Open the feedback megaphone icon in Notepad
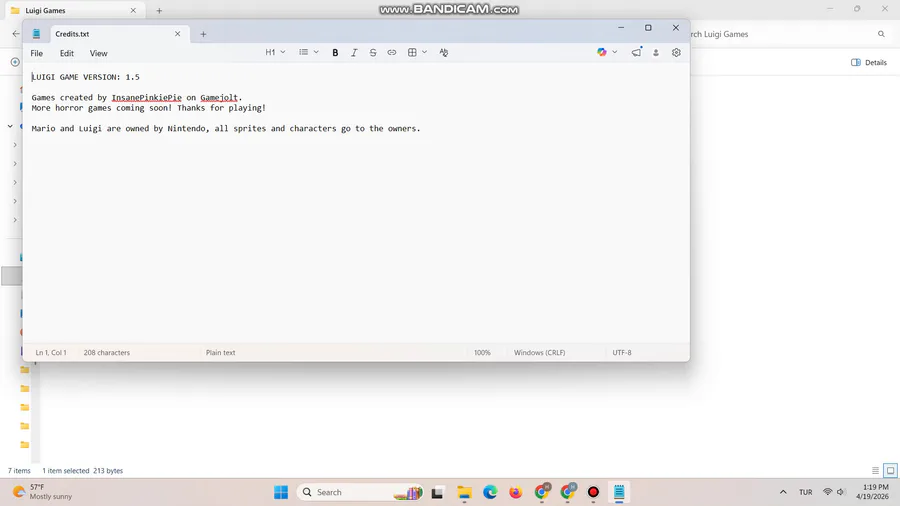900x506 pixels. tap(637, 52)
